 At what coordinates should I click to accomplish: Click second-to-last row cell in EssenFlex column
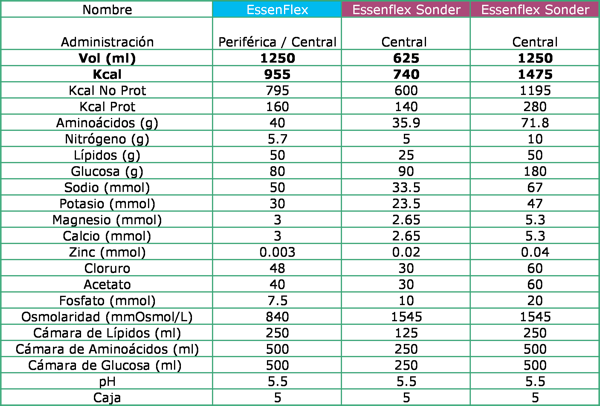click(x=277, y=381)
